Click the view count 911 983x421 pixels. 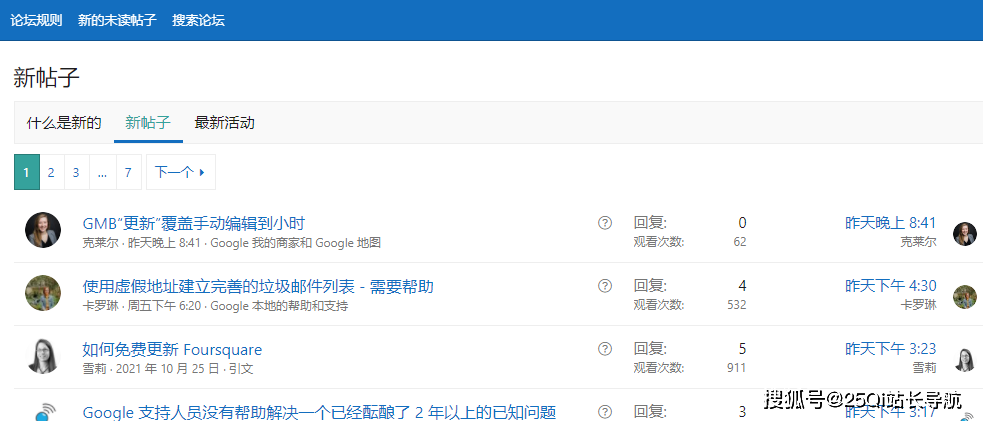[736, 368]
